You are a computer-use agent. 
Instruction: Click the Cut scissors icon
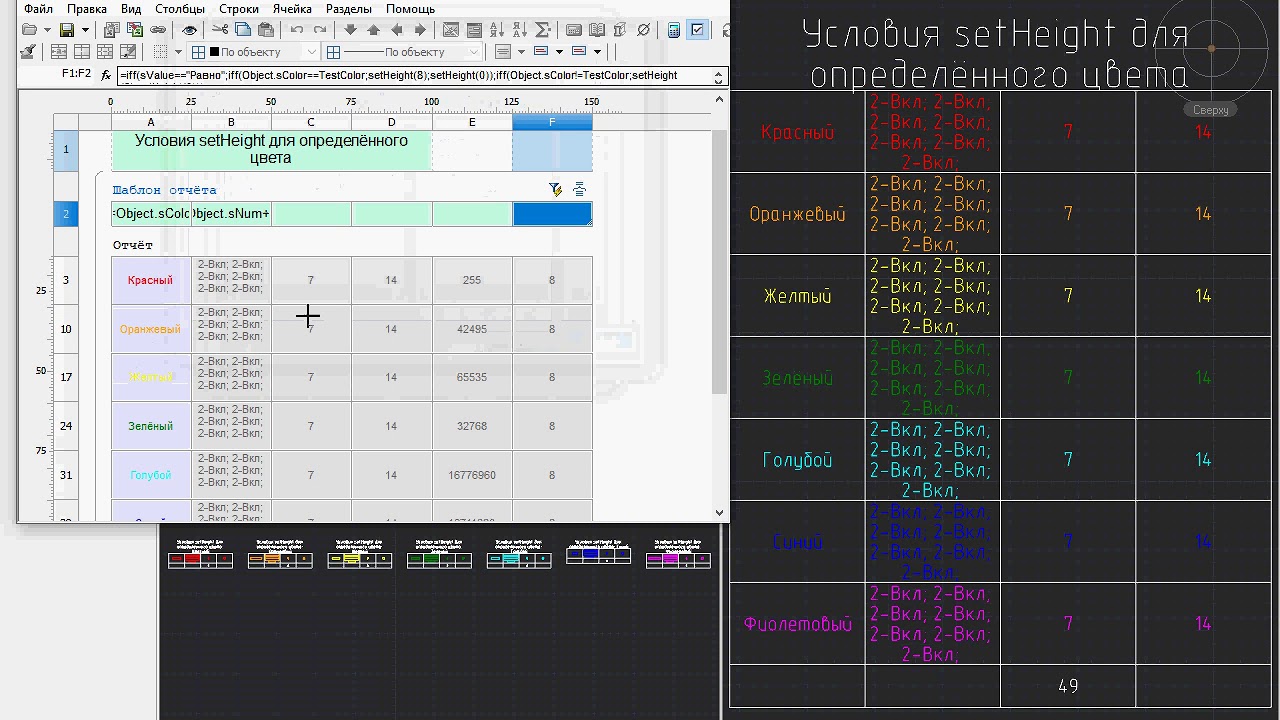click(220, 30)
